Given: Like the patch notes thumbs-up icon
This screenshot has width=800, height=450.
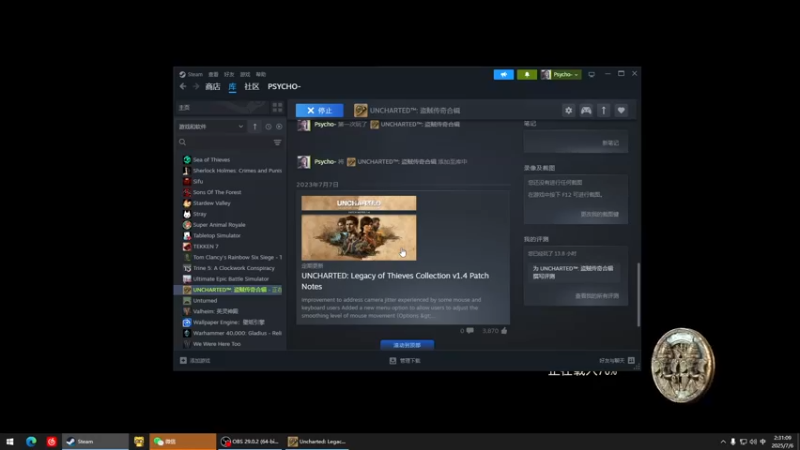Looking at the screenshot, I should point(504,331).
